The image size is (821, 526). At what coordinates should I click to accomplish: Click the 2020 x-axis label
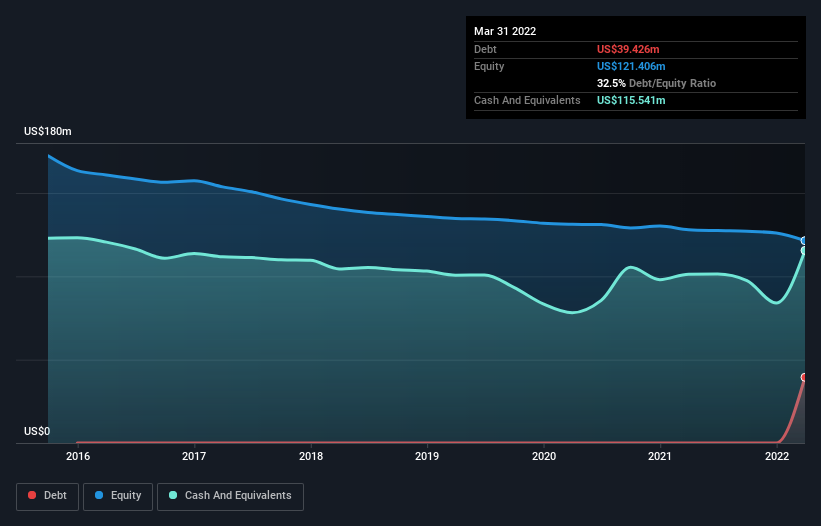(x=544, y=456)
